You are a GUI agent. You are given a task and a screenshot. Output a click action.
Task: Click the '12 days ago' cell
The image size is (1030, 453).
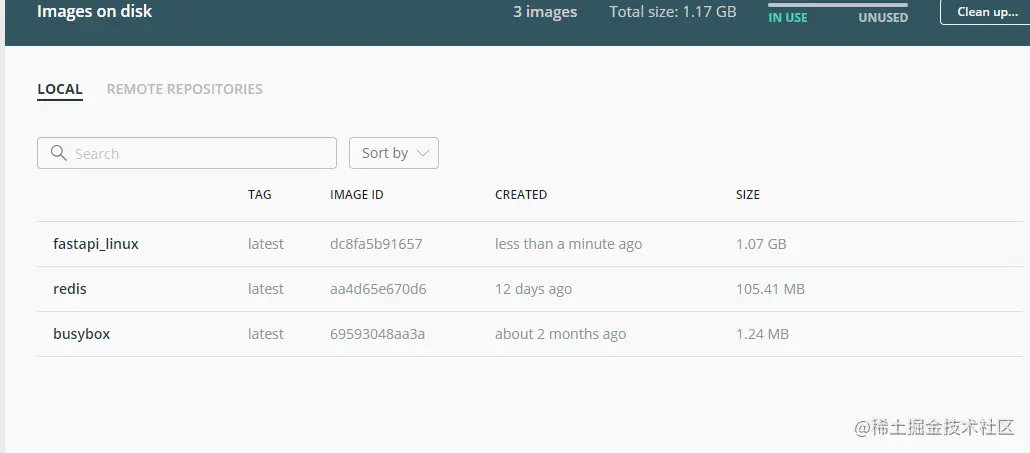tap(533, 289)
